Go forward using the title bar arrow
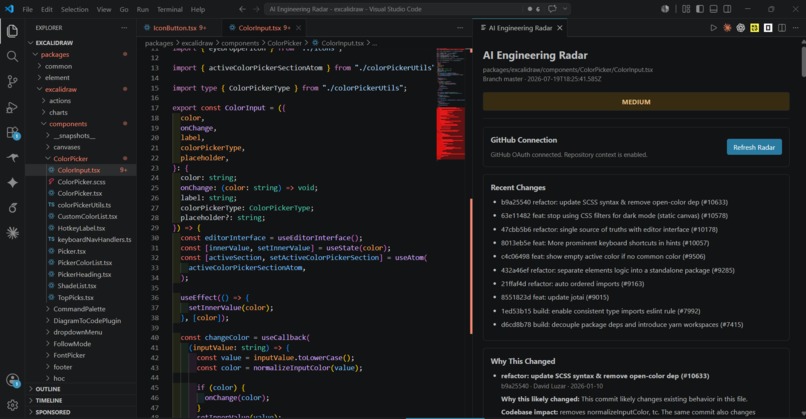 tap(256, 9)
